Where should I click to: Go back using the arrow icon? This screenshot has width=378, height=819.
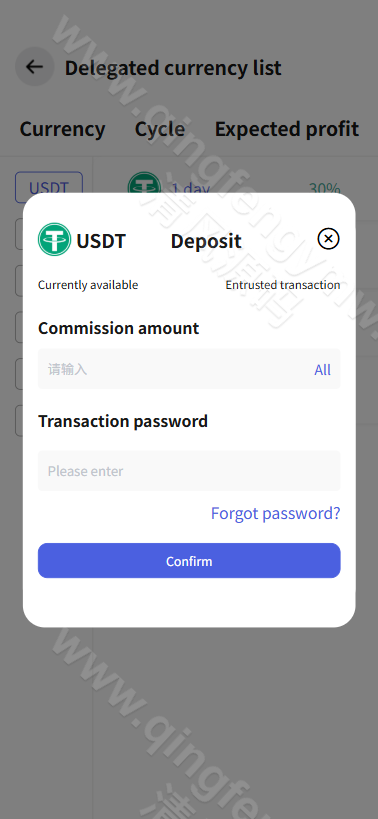pos(34,67)
